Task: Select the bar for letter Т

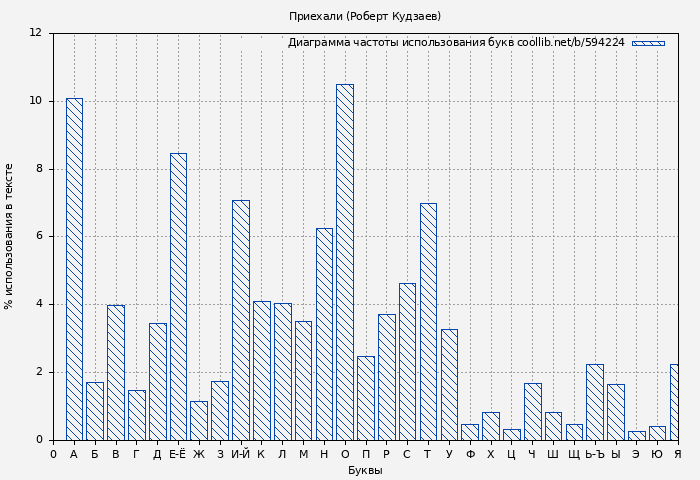Action: click(428, 321)
